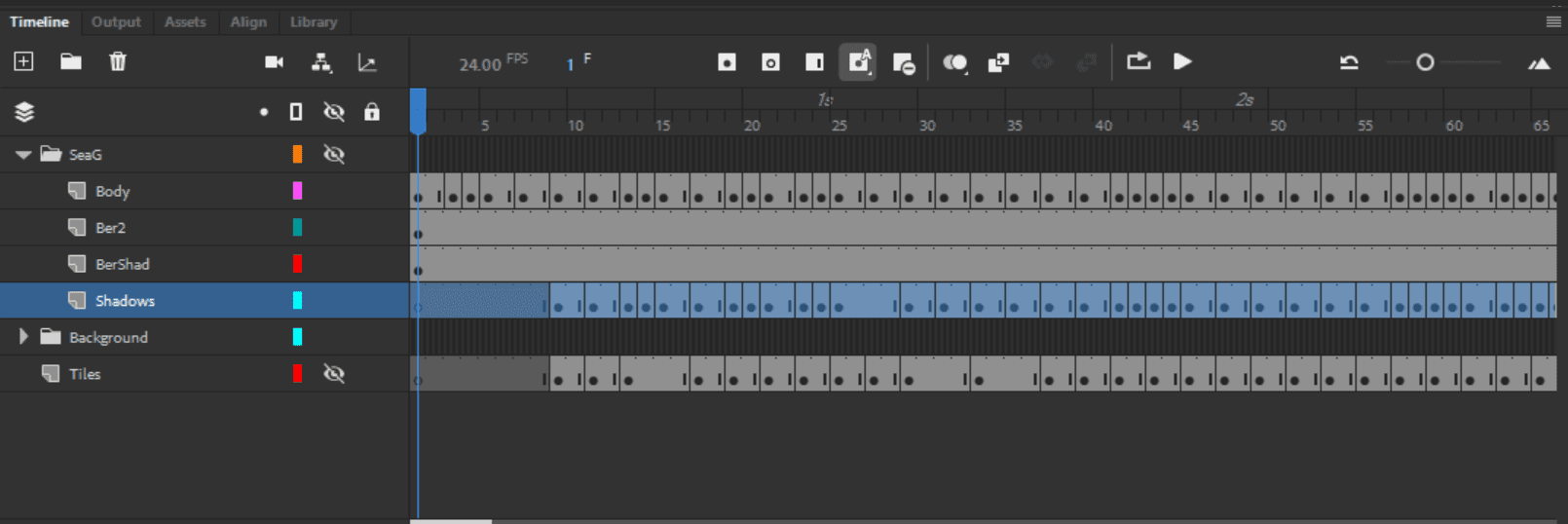The height and width of the screenshot is (524, 1568).
Task: Click the BerShad layer red color swatch
Action: (x=297, y=264)
